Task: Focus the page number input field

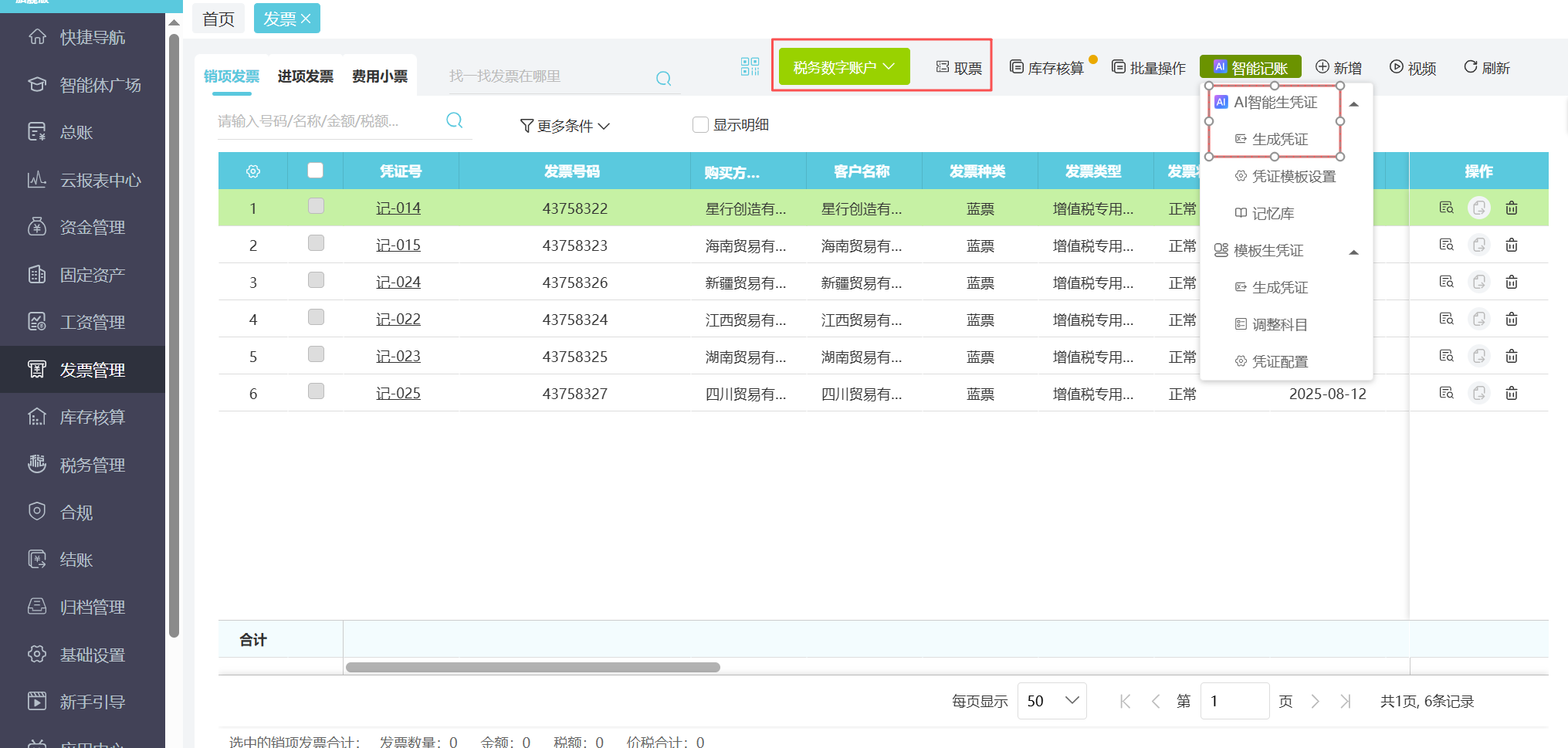Action: [x=1234, y=701]
